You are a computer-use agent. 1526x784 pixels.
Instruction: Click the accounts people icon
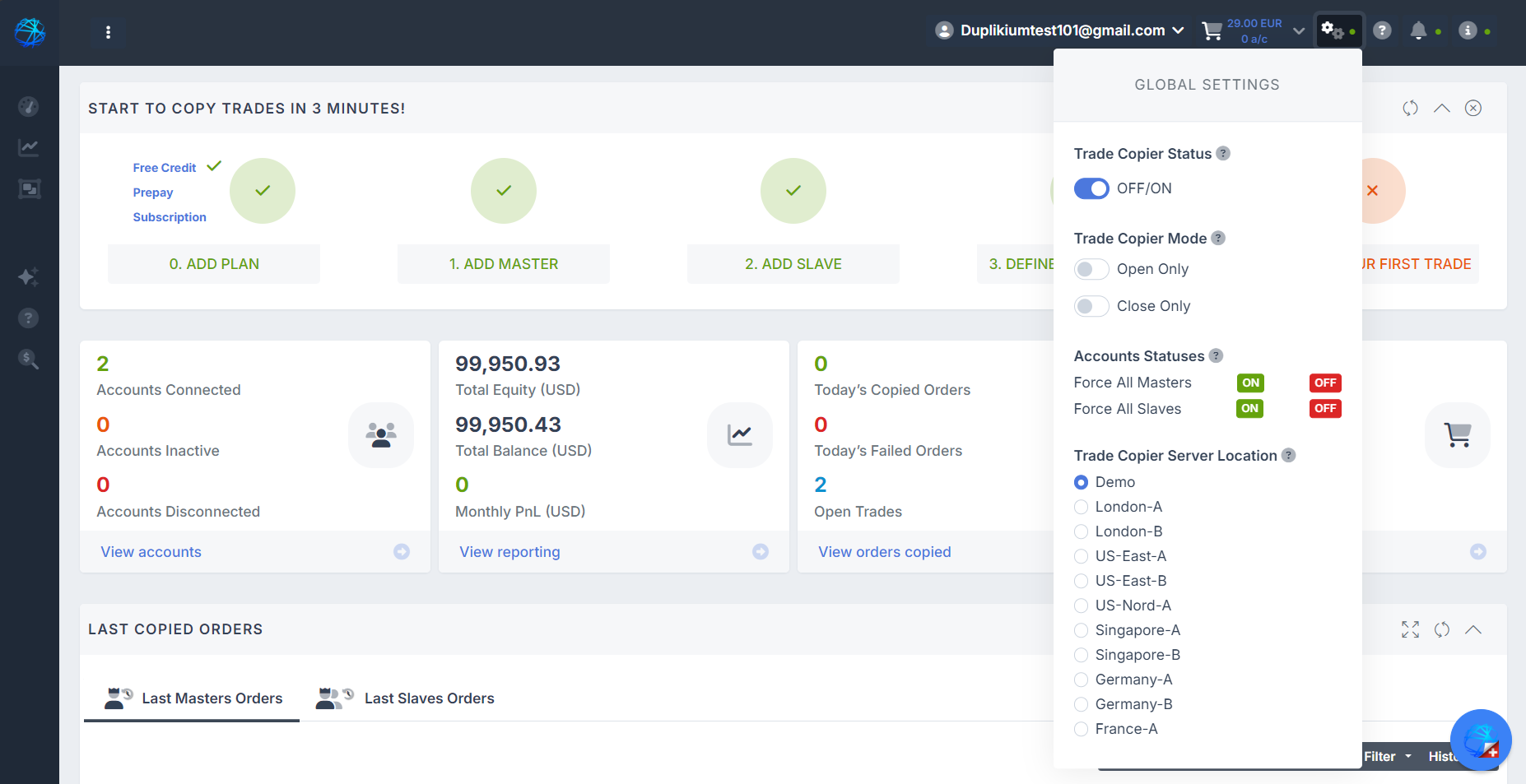point(381,434)
